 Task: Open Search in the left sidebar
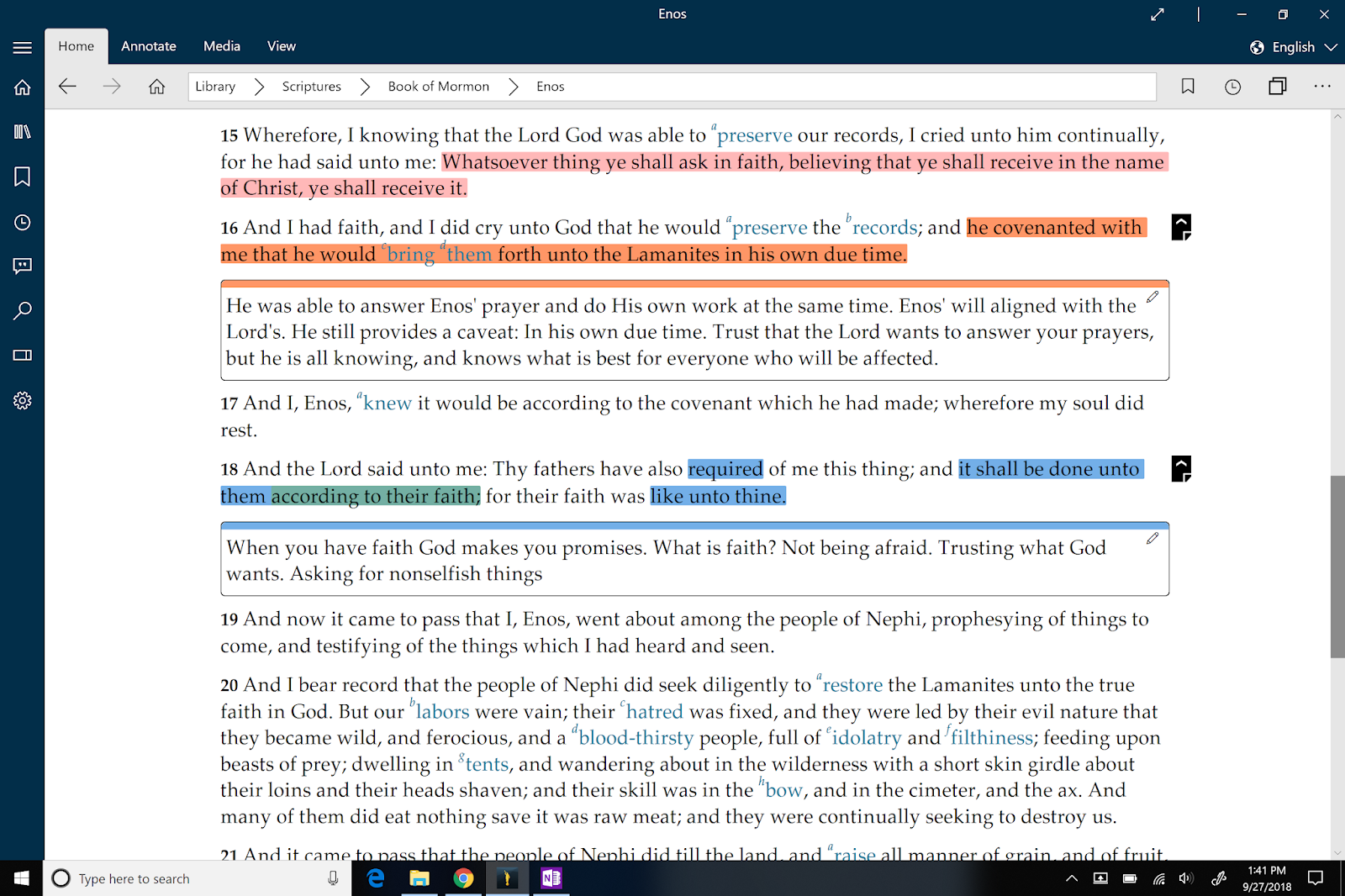click(x=23, y=311)
